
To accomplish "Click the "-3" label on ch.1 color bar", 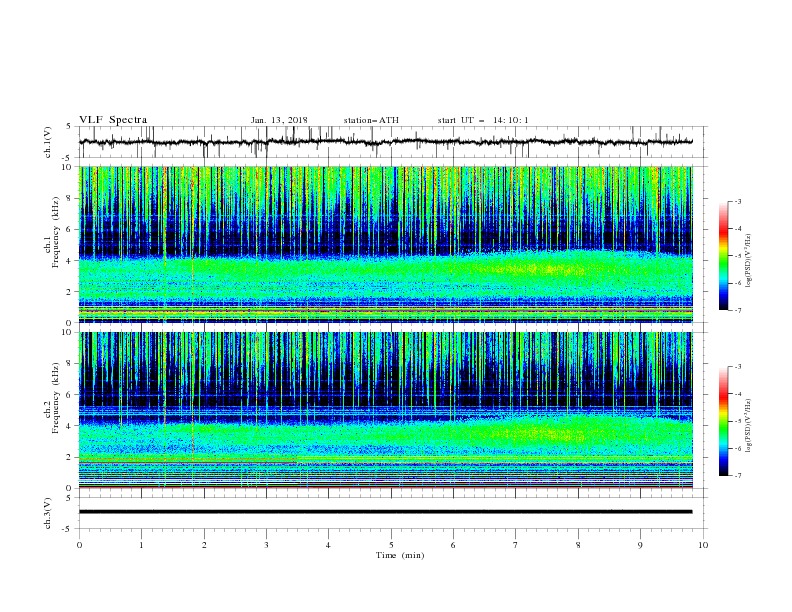I will click(738, 201).
